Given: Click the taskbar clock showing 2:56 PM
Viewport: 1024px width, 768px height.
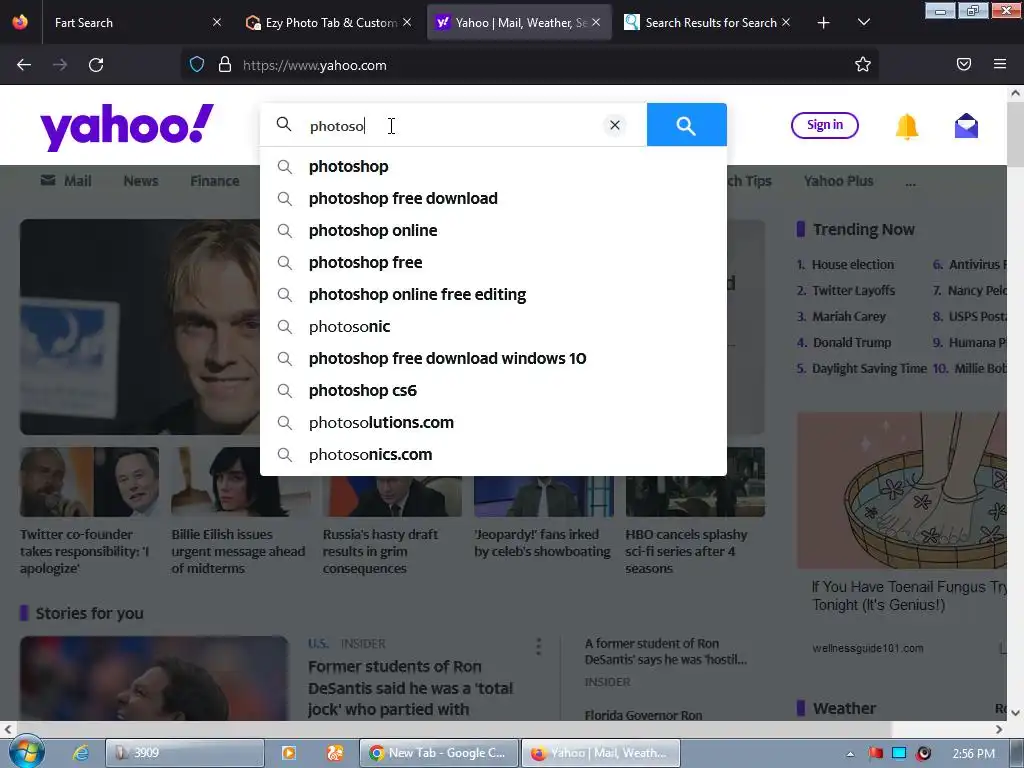Looking at the screenshot, I should (x=974, y=754).
